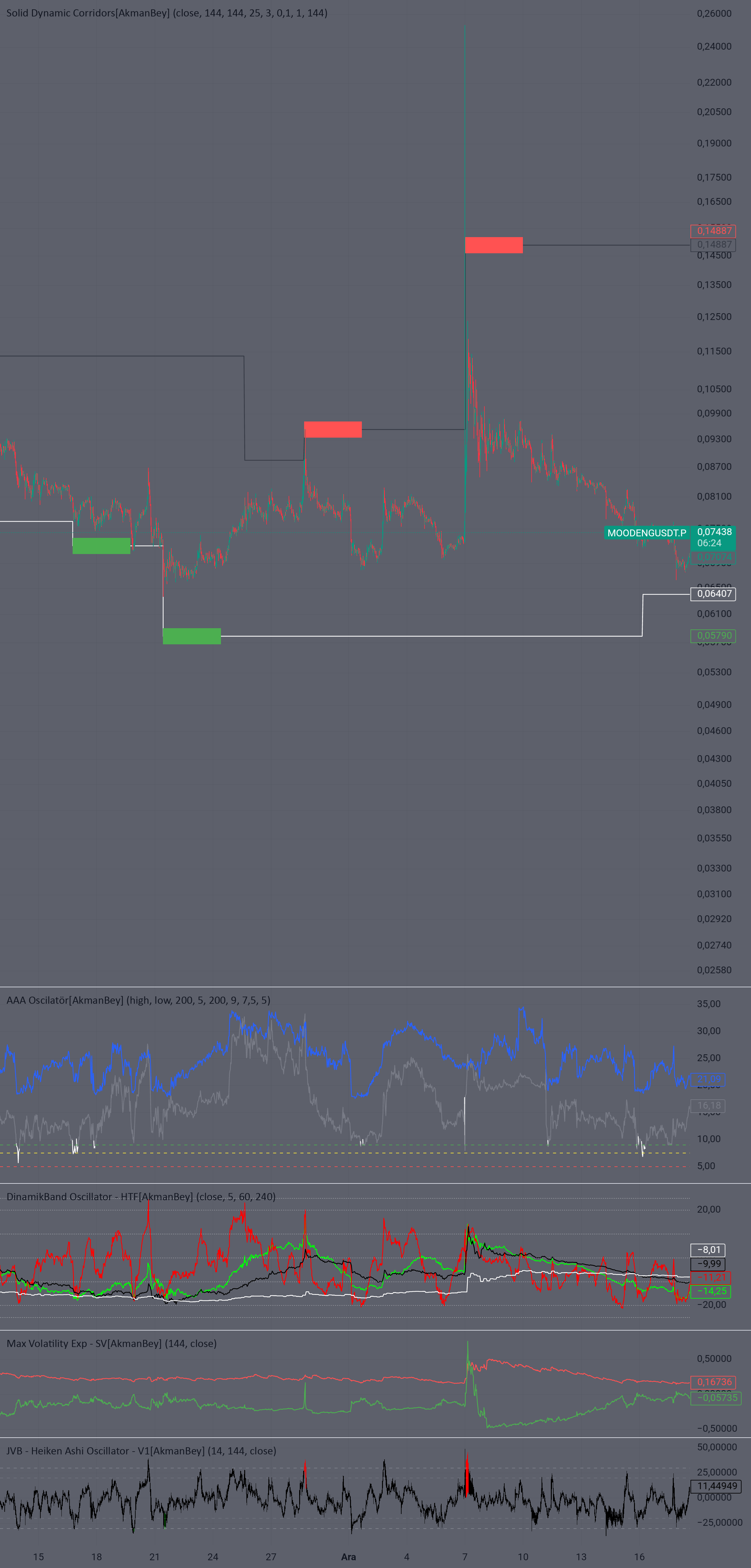Image resolution: width=751 pixels, height=1568 pixels.
Task: Click the green -0,05735 volatility label
Action: pyautogui.click(x=716, y=1398)
